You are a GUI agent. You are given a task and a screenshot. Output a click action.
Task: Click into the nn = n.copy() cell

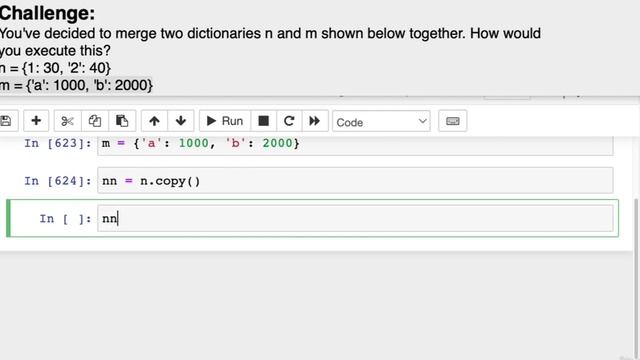pyautogui.click(x=355, y=180)
